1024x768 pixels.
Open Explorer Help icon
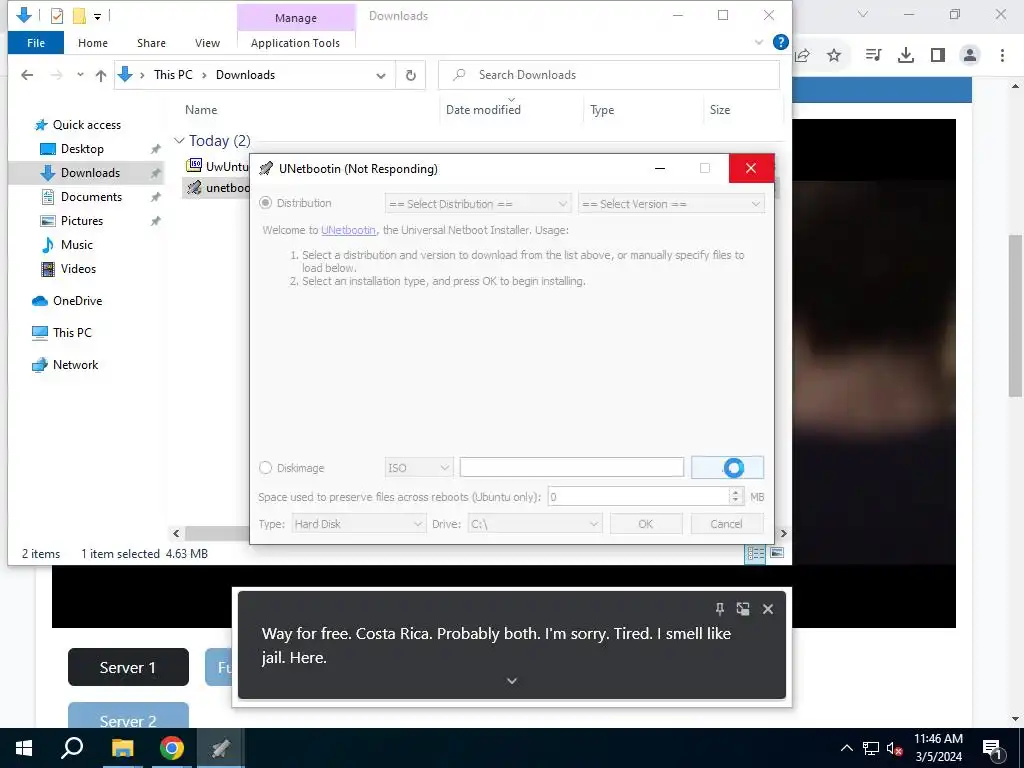click(780, 42)
